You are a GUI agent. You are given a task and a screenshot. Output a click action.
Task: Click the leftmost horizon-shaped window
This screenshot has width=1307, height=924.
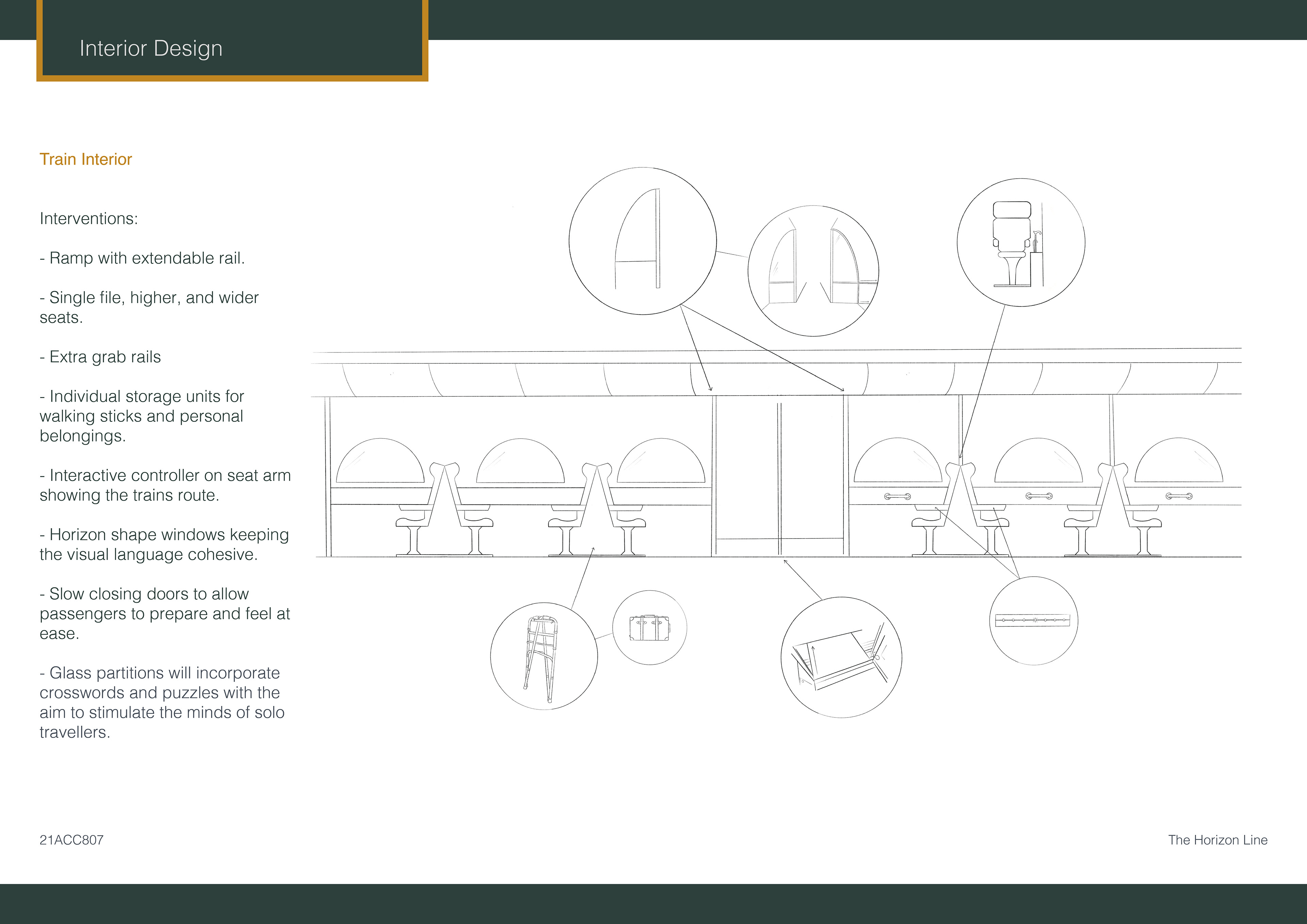pyautogui.click(x=380, y=461)
